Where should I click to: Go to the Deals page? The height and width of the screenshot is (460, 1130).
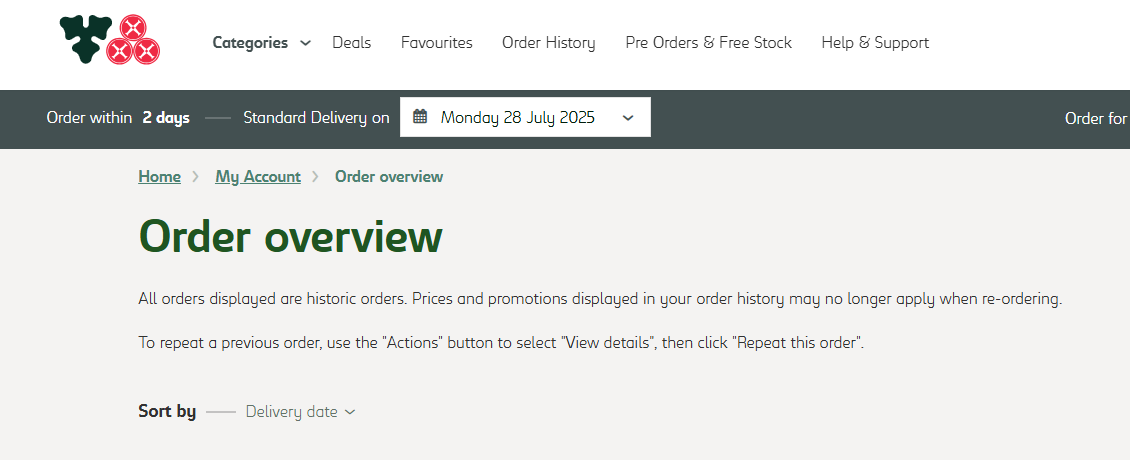pos(352,43)
